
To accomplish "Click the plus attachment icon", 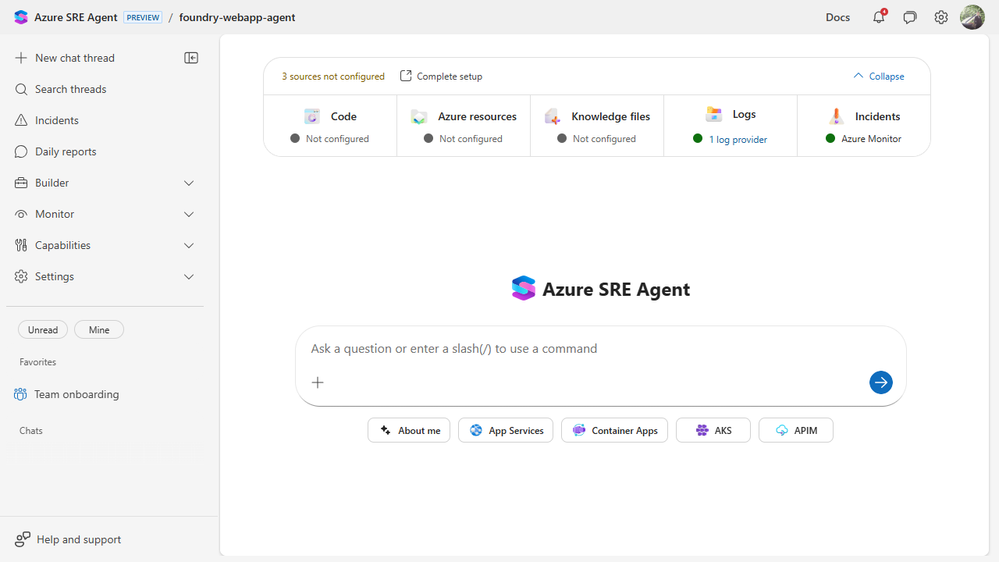I will (x=318, y=382).
